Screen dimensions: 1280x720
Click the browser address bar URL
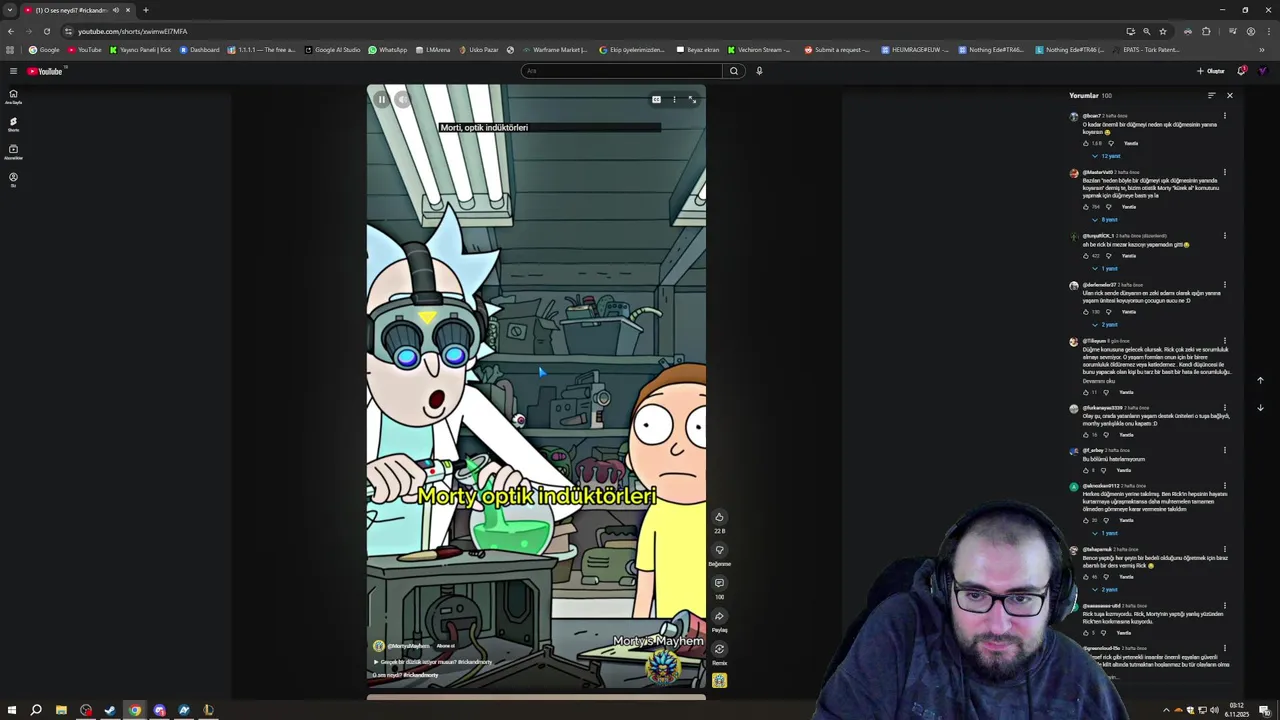click(x=133, y=31)
